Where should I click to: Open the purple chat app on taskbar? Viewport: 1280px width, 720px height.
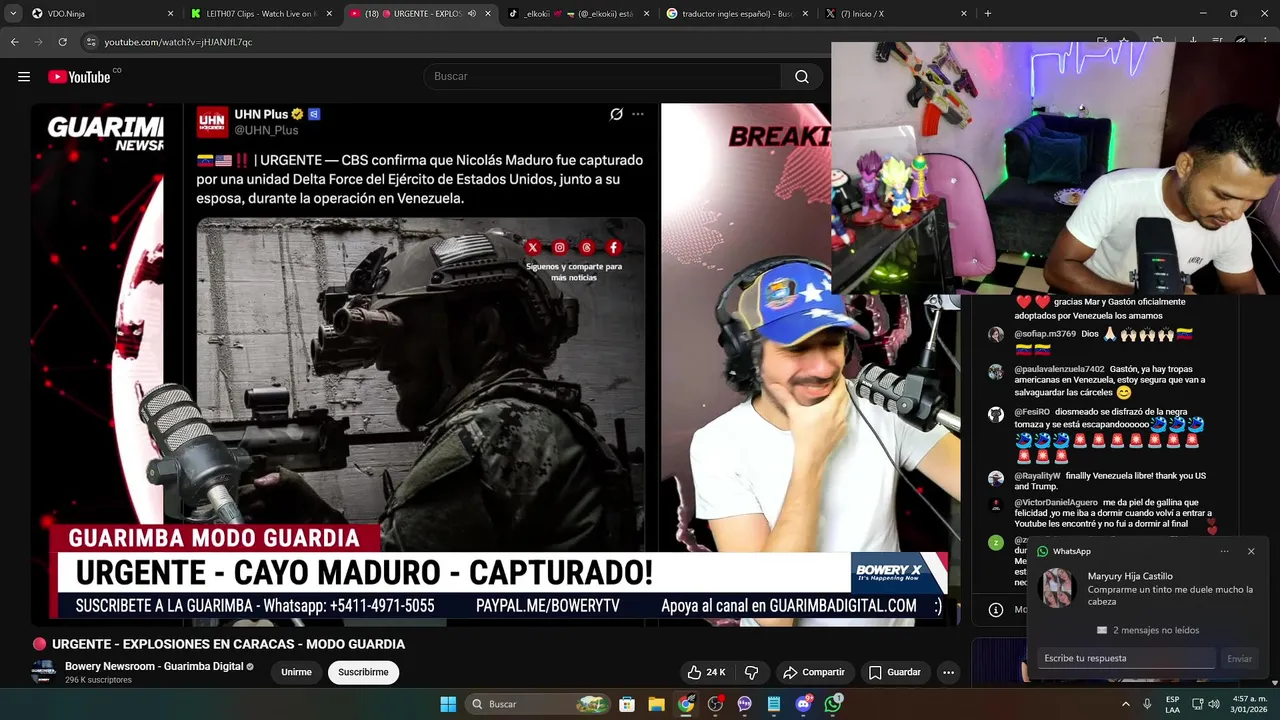point(745,704)
